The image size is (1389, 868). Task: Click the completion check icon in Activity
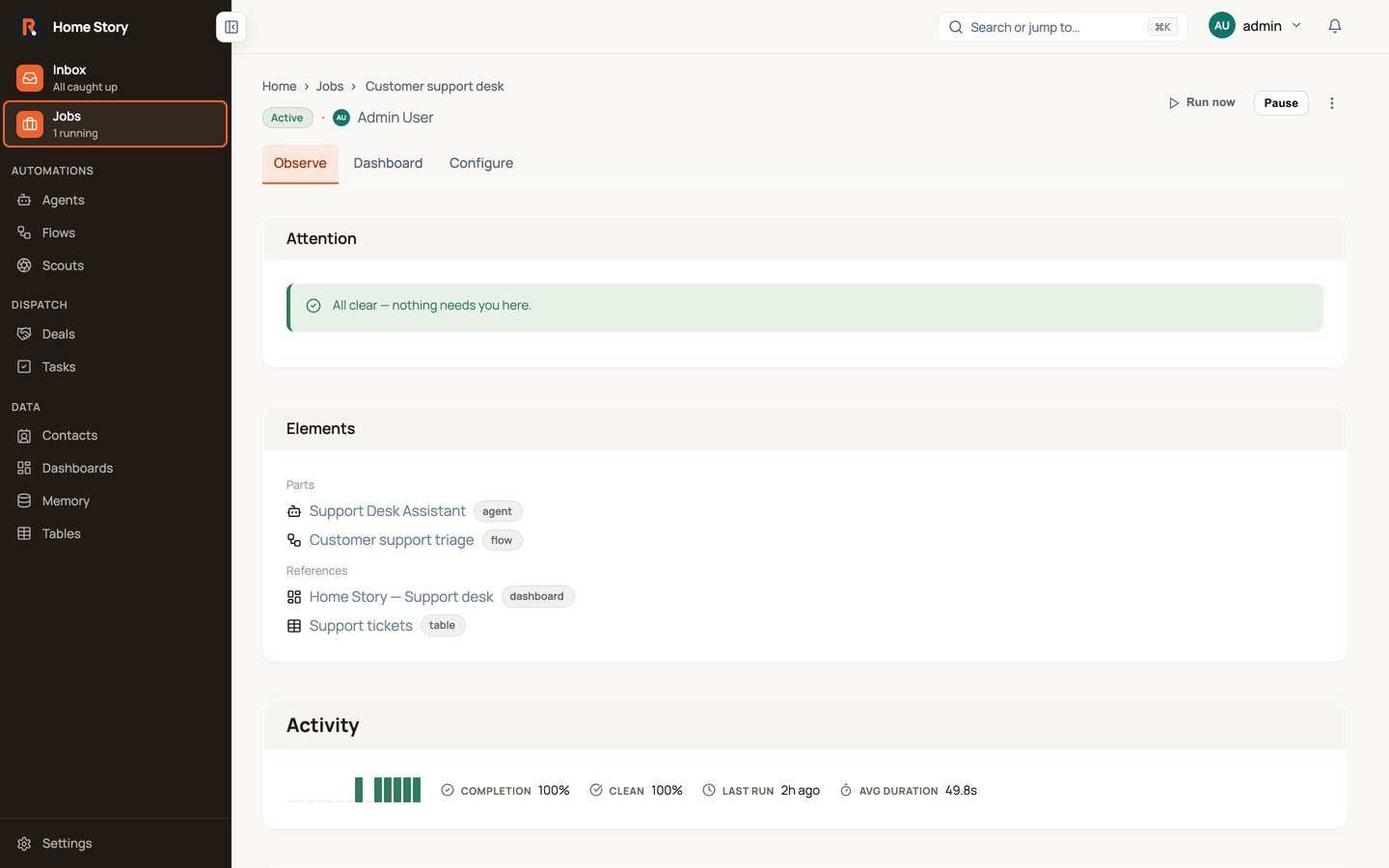pyautogui.click(x=448, y=790)
